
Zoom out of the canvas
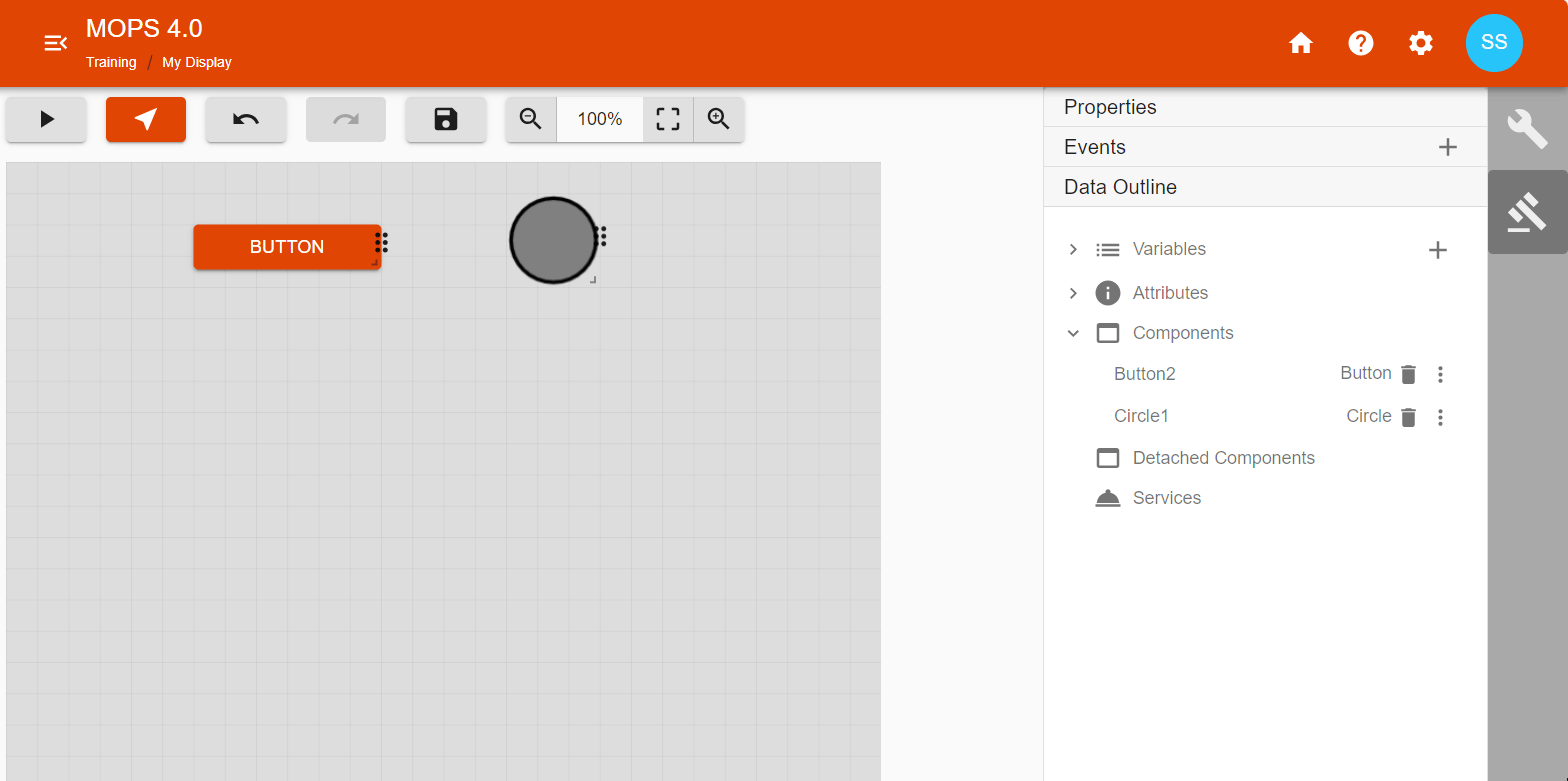[x=531, y=120]
